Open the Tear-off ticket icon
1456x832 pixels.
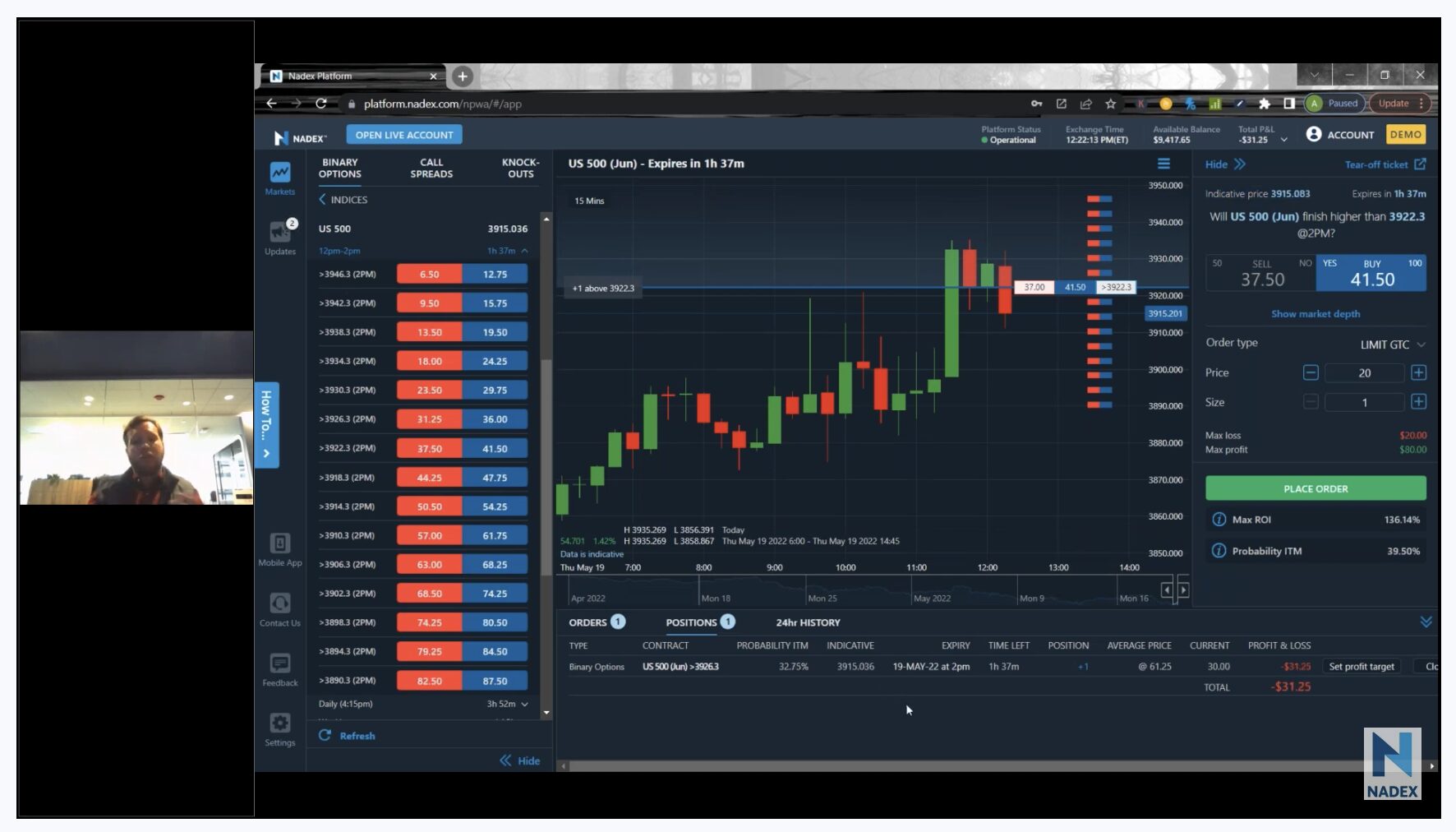[1421, 164]
